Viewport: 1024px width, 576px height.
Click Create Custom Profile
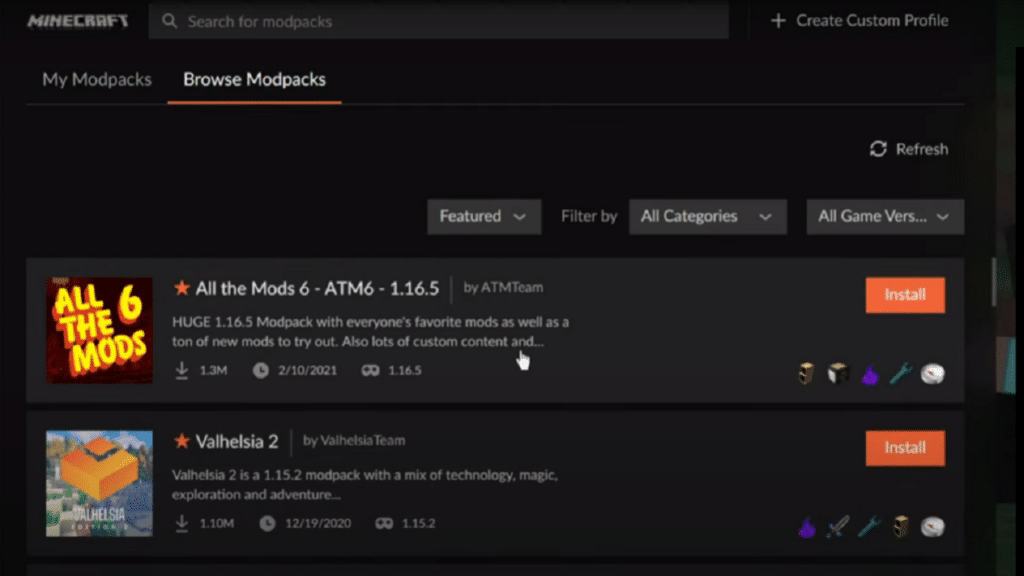tap(860, 21)
